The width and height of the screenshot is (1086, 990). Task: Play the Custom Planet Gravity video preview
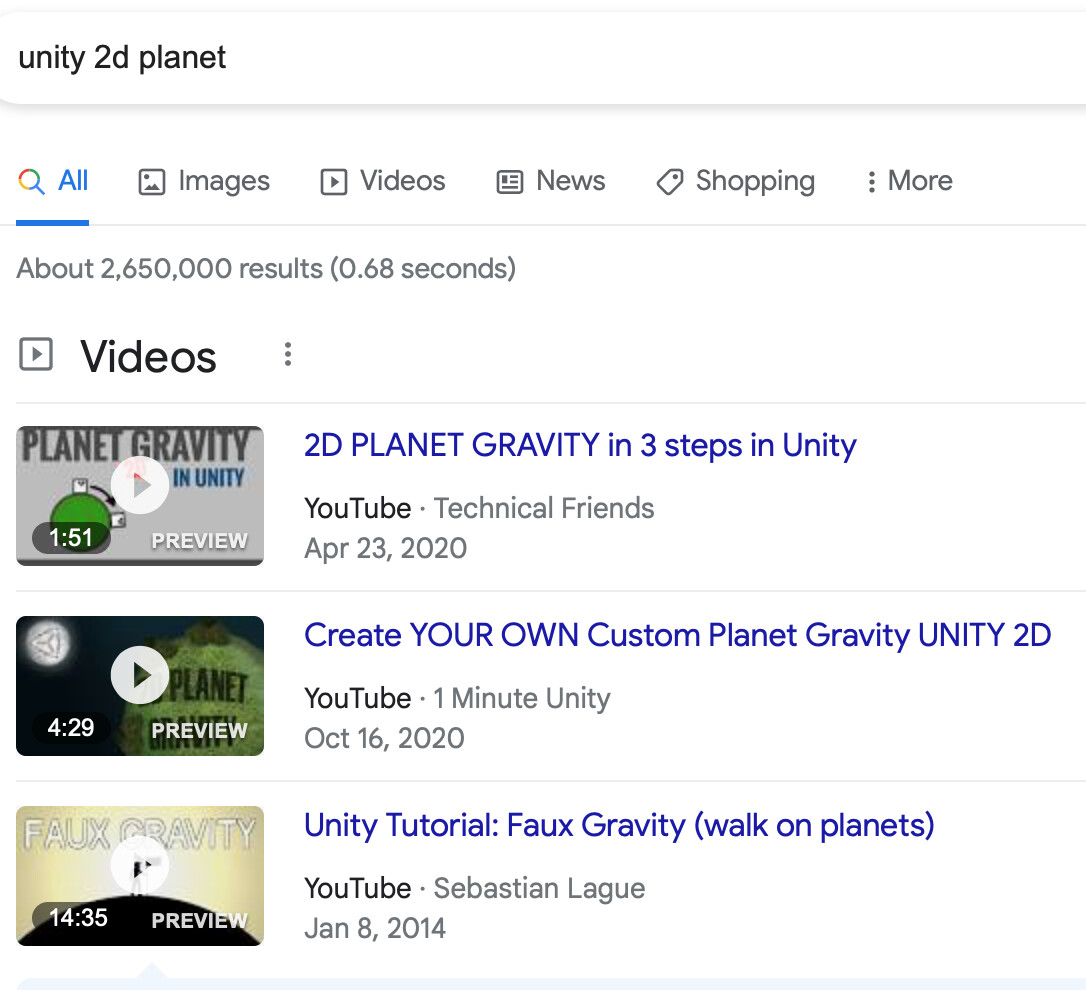coord(140,675)
